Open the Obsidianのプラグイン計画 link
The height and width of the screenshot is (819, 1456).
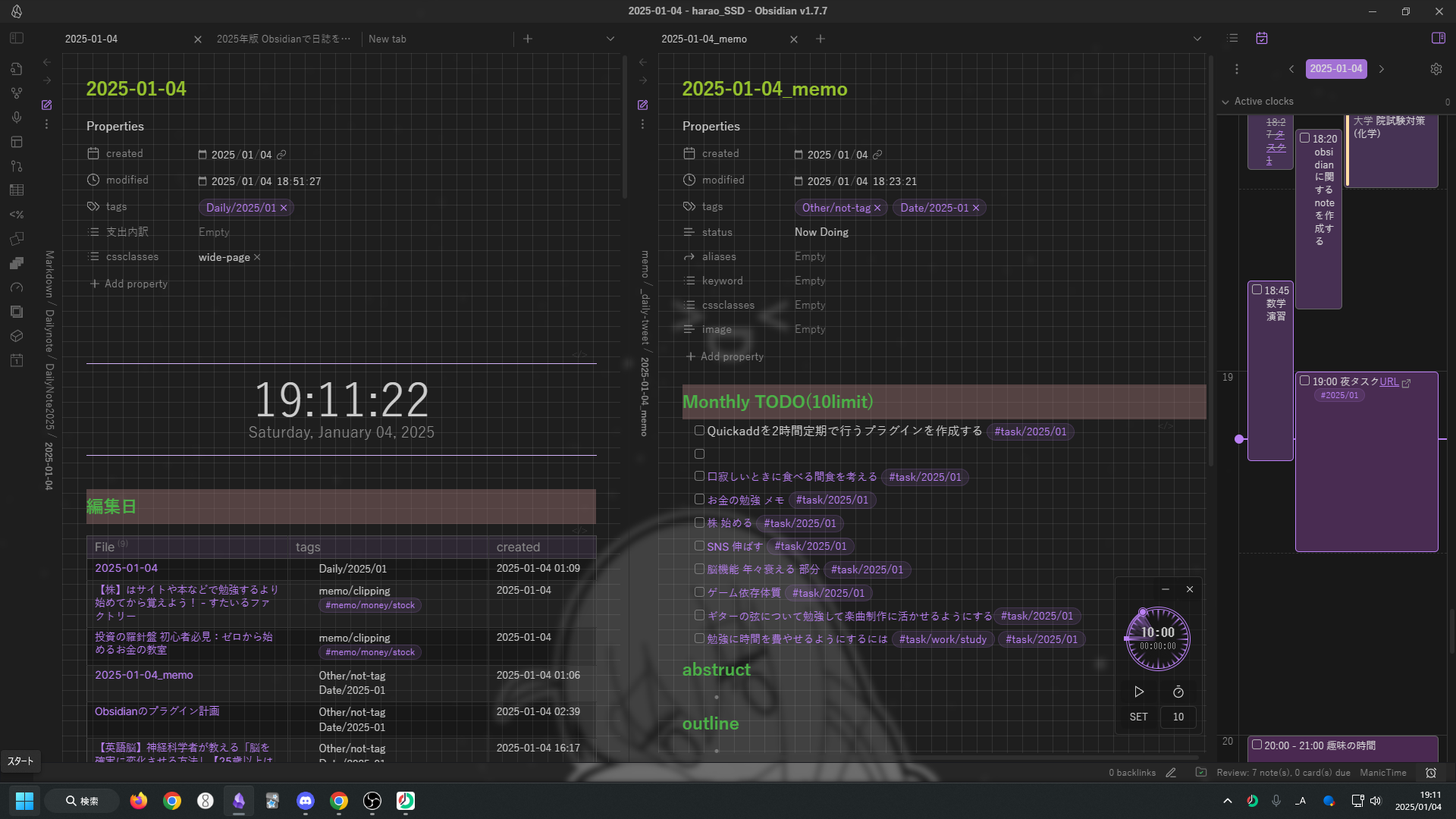coord(157,711)
